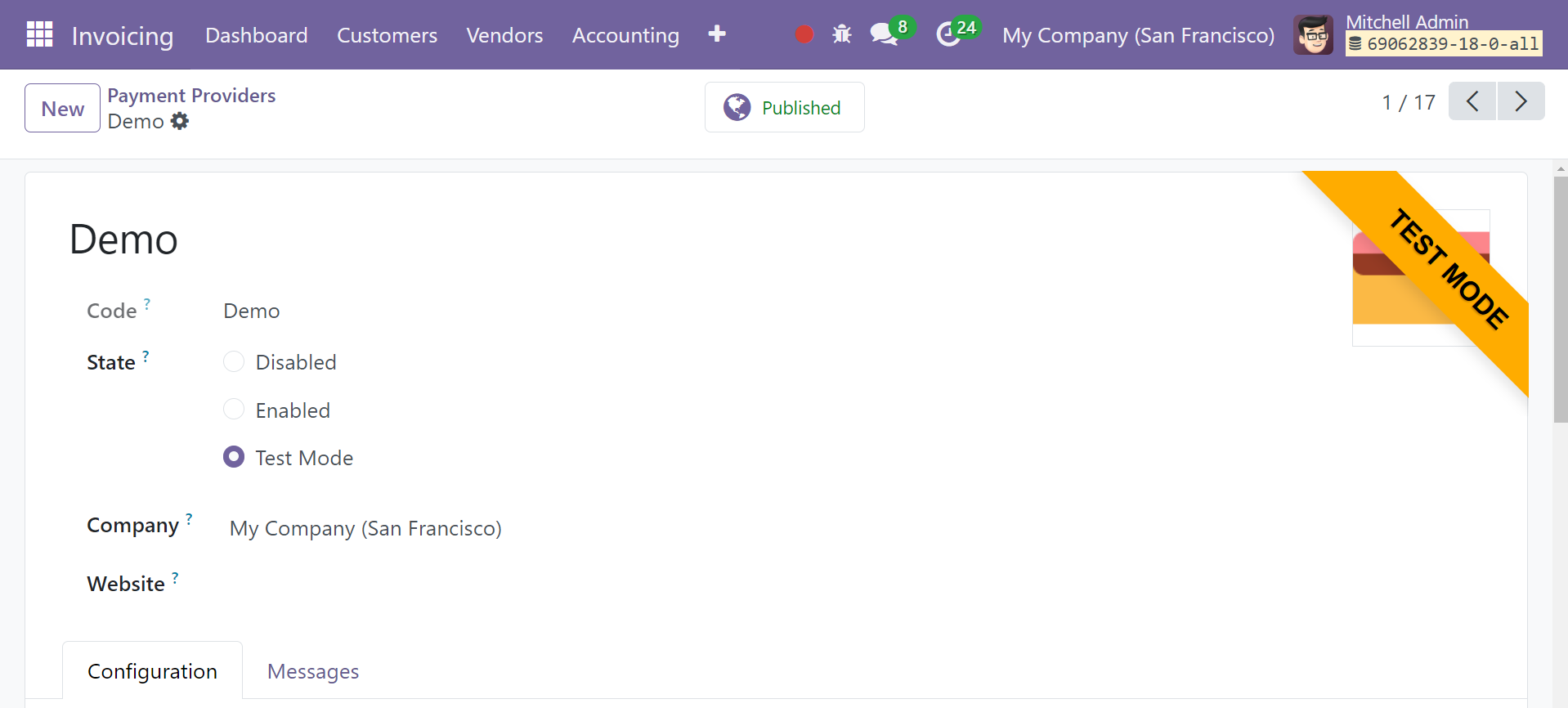The image size is (1568, 708).
Task: Click Mitchell Admin avatar picture
Action: 1313,34
